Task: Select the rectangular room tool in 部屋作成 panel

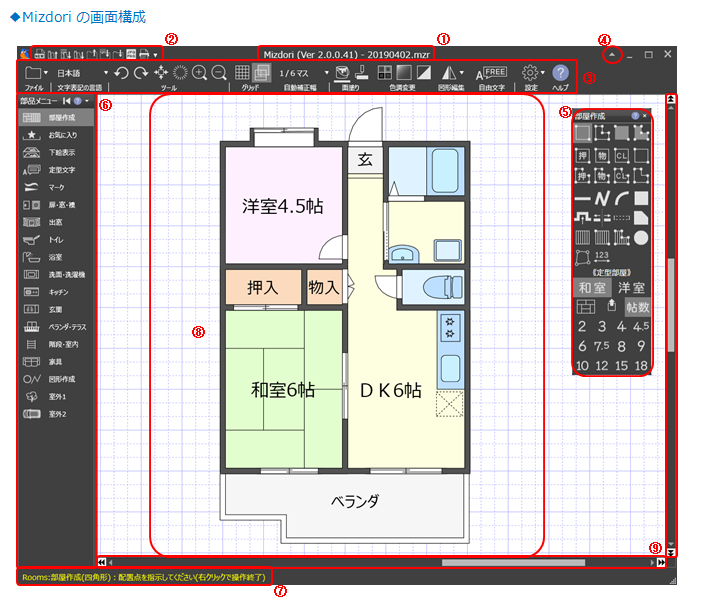Action: [582, 133]
